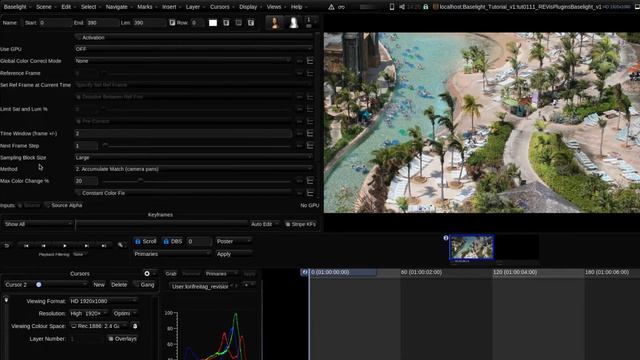Open the Show All keyframes dropdown
Screen dimensions: 640x360
pyautogui.click(x=38, y=224)
